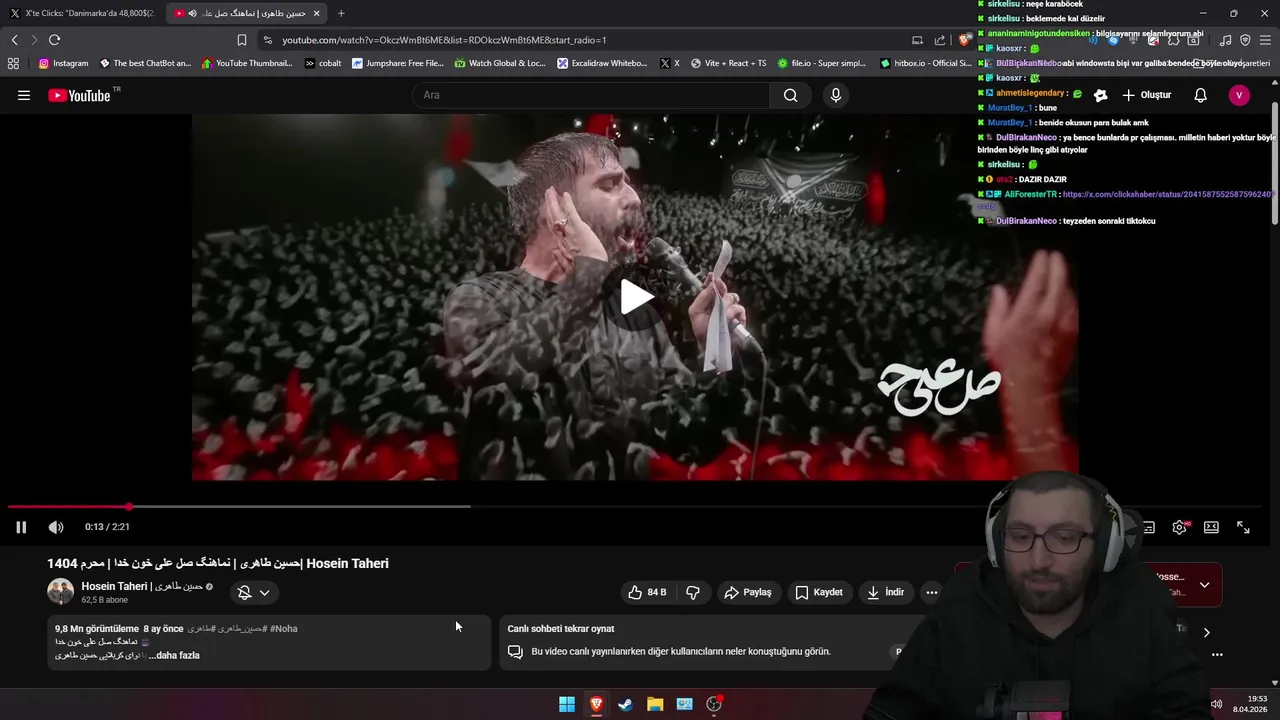Download the video with İndir
Screen dimensions: 1280x720
click(x=885, y=592)
